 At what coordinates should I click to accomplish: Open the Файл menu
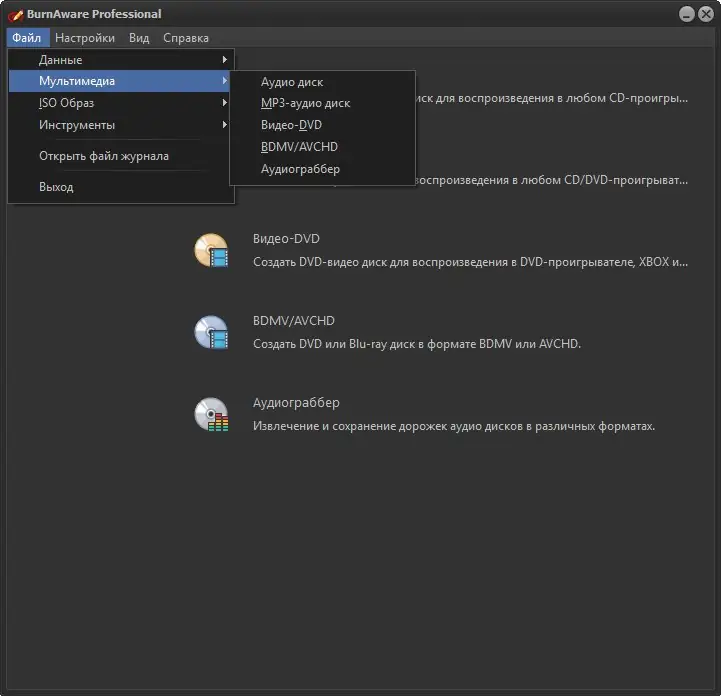coord(27,38)
